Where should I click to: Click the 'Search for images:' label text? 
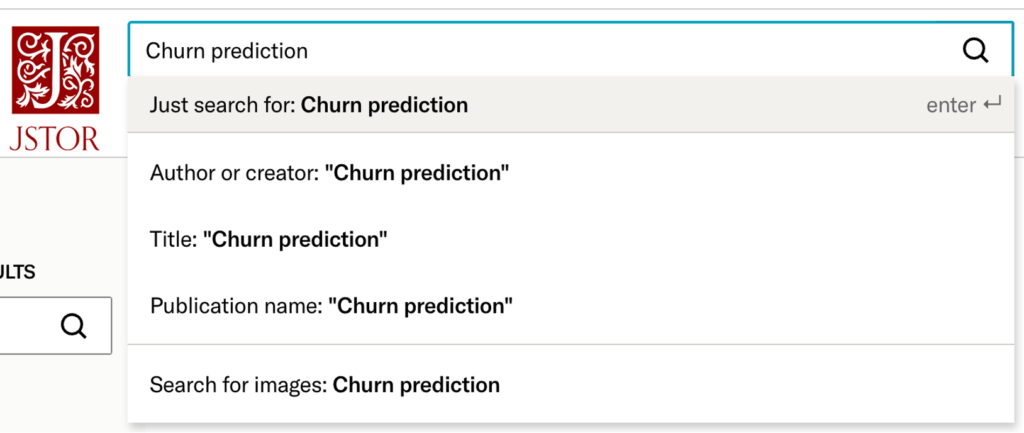238,385
